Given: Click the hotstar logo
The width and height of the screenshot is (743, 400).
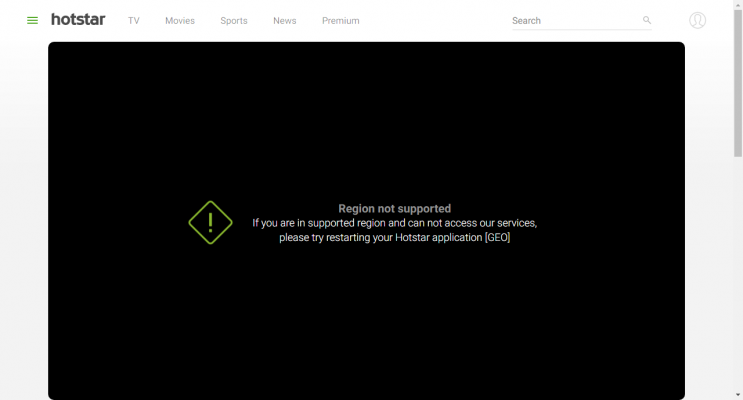Looking at the screenshot, I should [x=78, y=20].
